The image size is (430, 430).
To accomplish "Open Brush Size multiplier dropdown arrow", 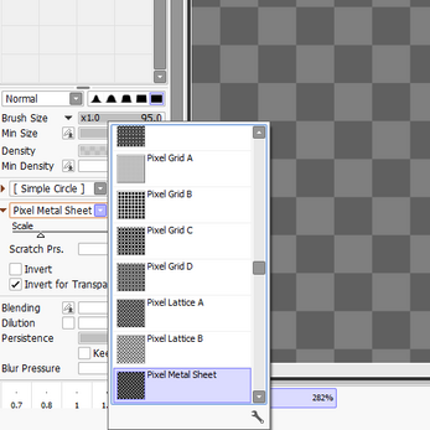I will pos(68,118).
